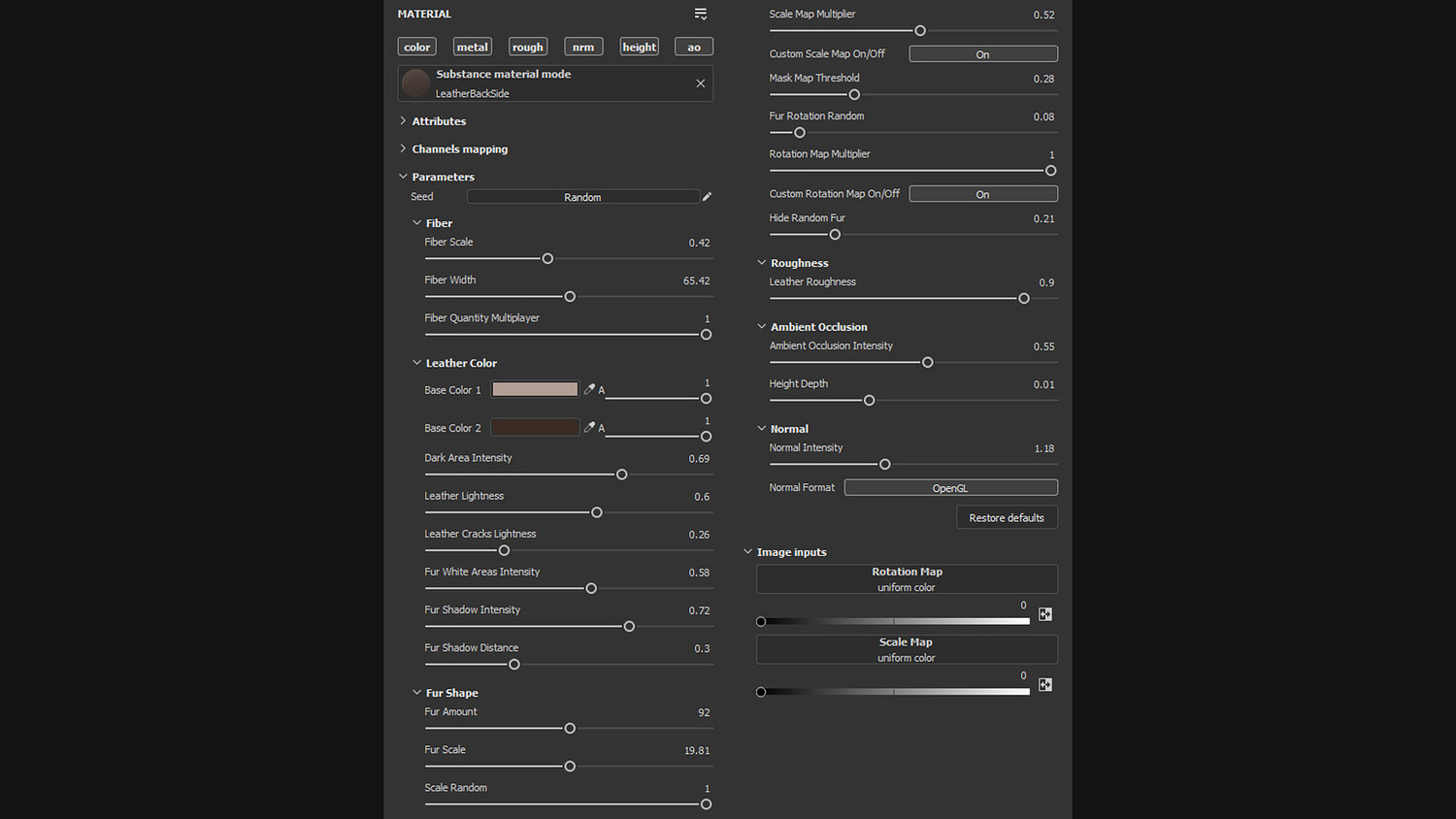Select the color channel tab
Image resolution: width=1456 pixels, height=819 pixels.
pos(417,47)
